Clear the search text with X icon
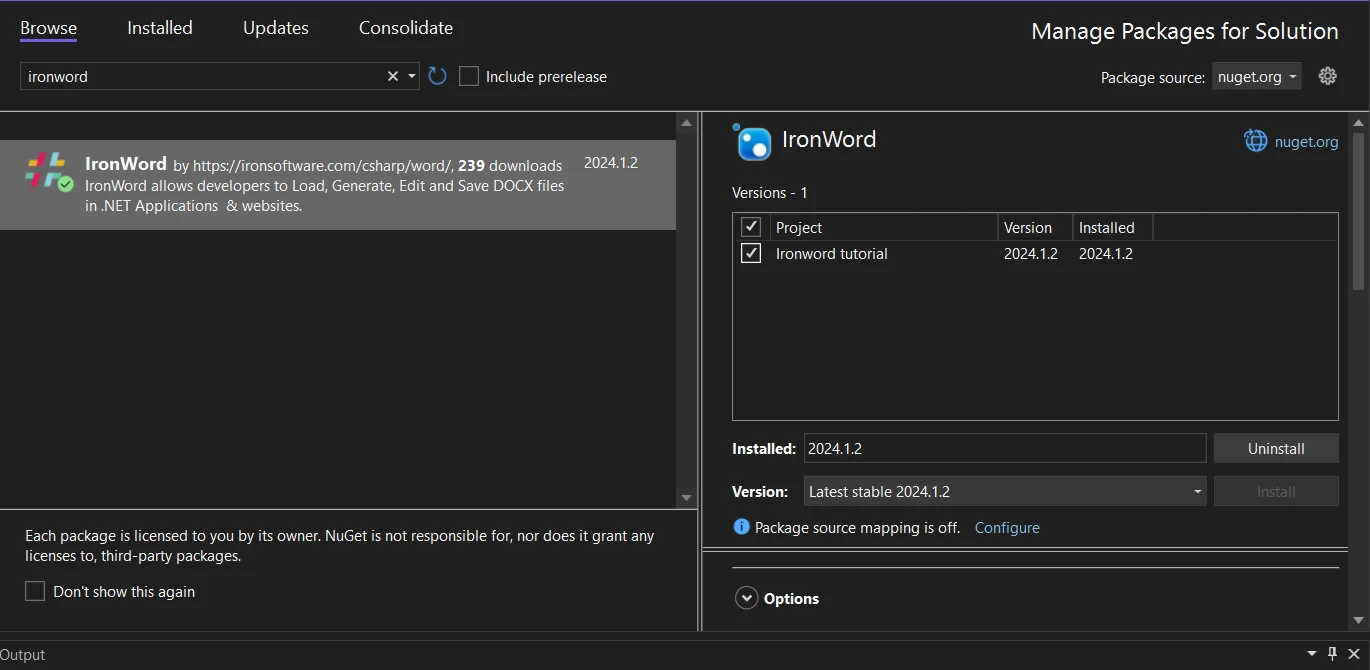The image size is (1370, 670). coord(393,76)
